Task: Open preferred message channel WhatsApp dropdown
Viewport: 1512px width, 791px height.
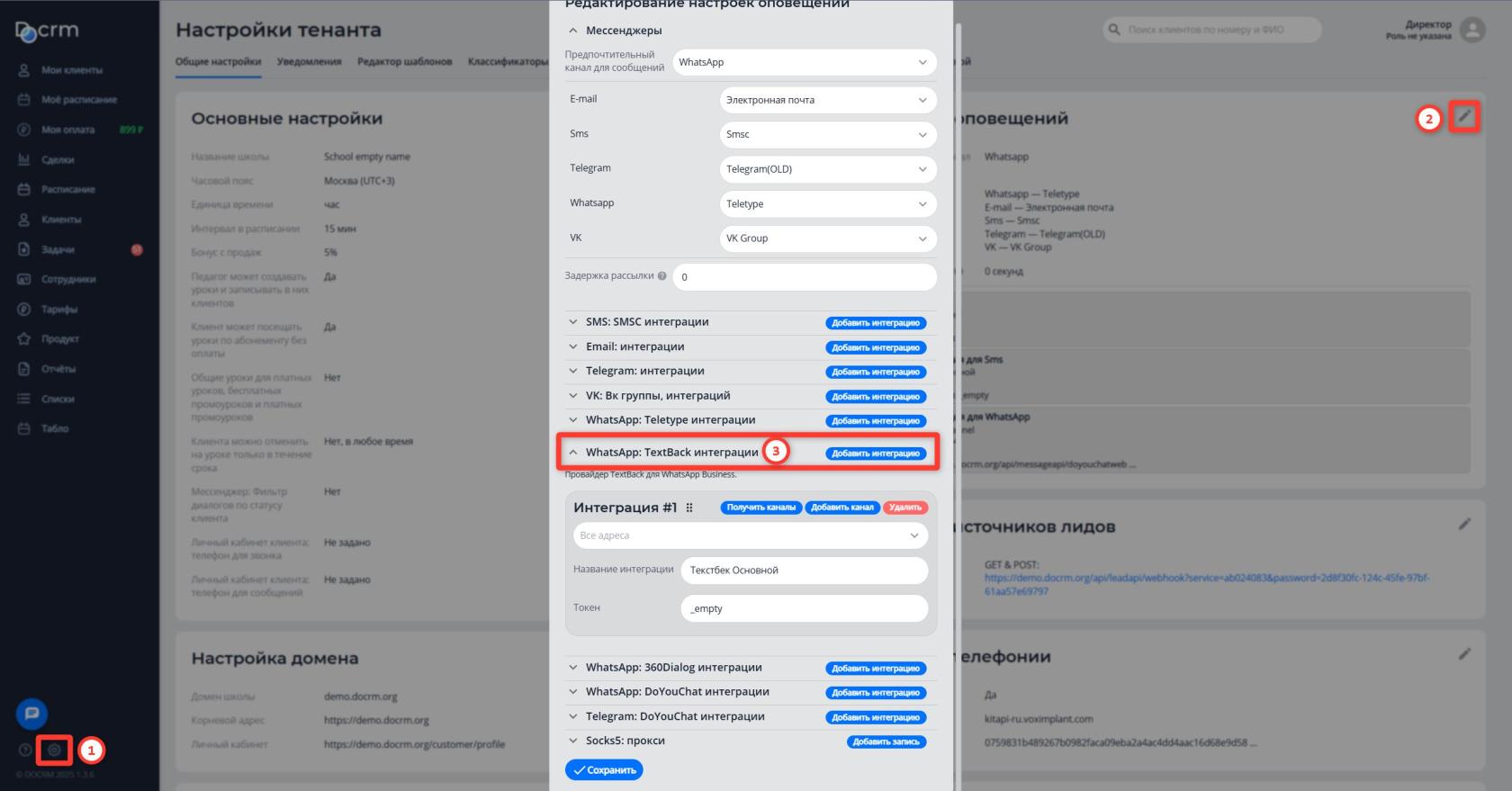Action: point(804,62)
